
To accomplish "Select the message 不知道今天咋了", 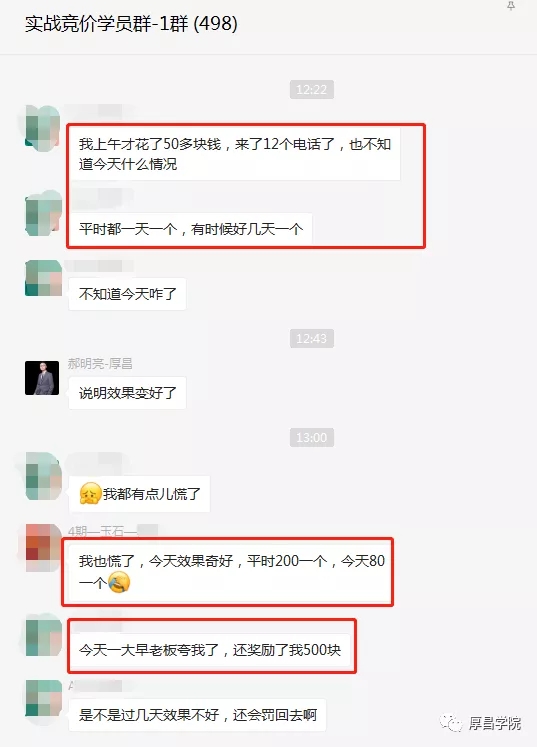I will pyautogui.click(x=127, y=294).
